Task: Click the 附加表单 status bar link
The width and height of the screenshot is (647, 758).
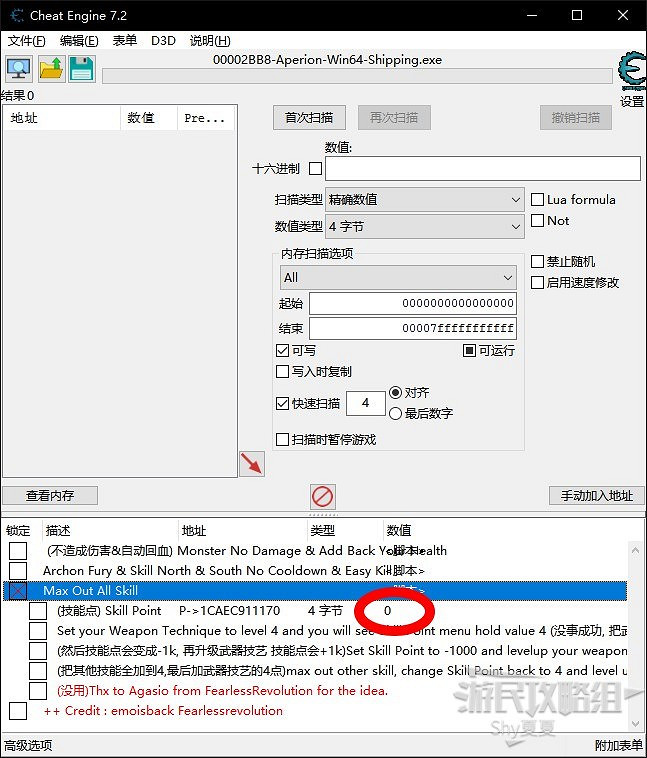Action: 618,745
